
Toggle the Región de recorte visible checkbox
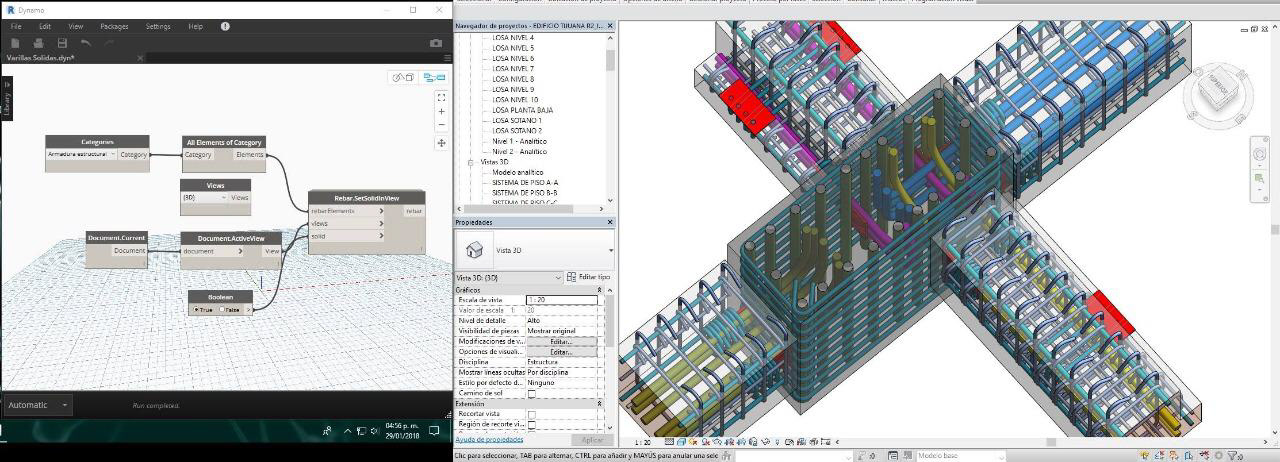(532, 425)
